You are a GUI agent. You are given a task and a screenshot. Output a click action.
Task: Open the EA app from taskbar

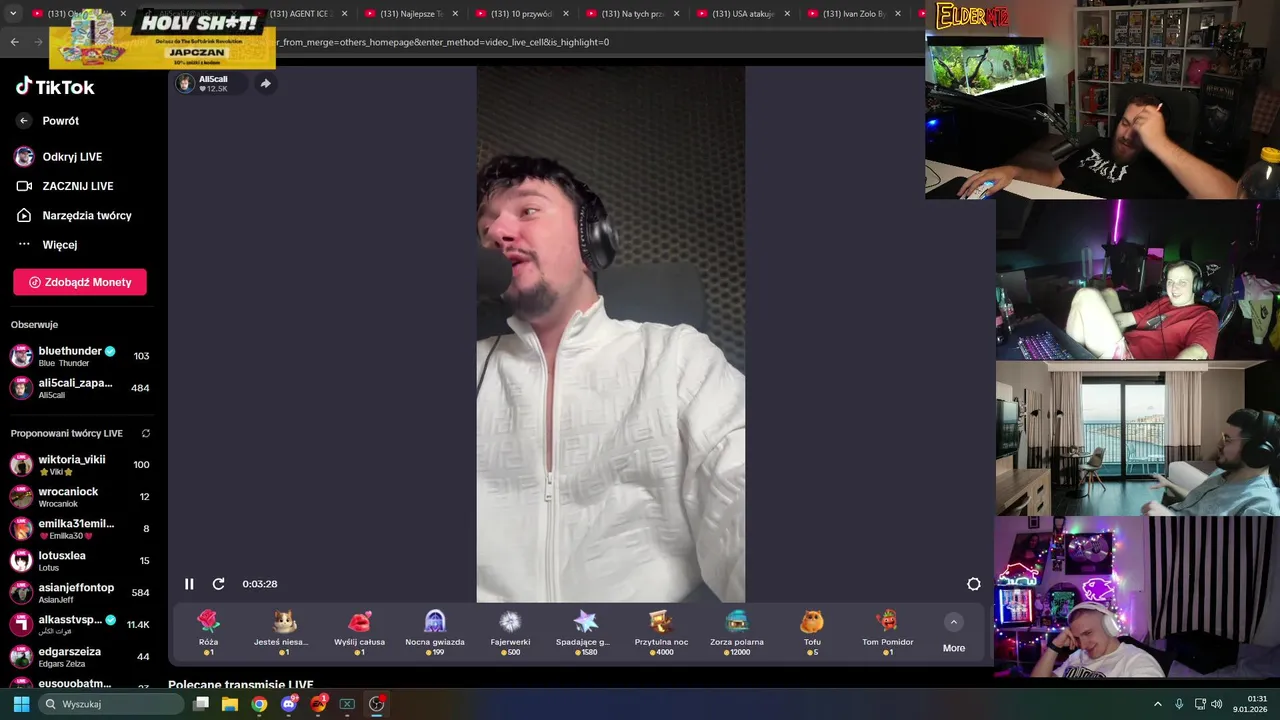[x=318, y=704]
